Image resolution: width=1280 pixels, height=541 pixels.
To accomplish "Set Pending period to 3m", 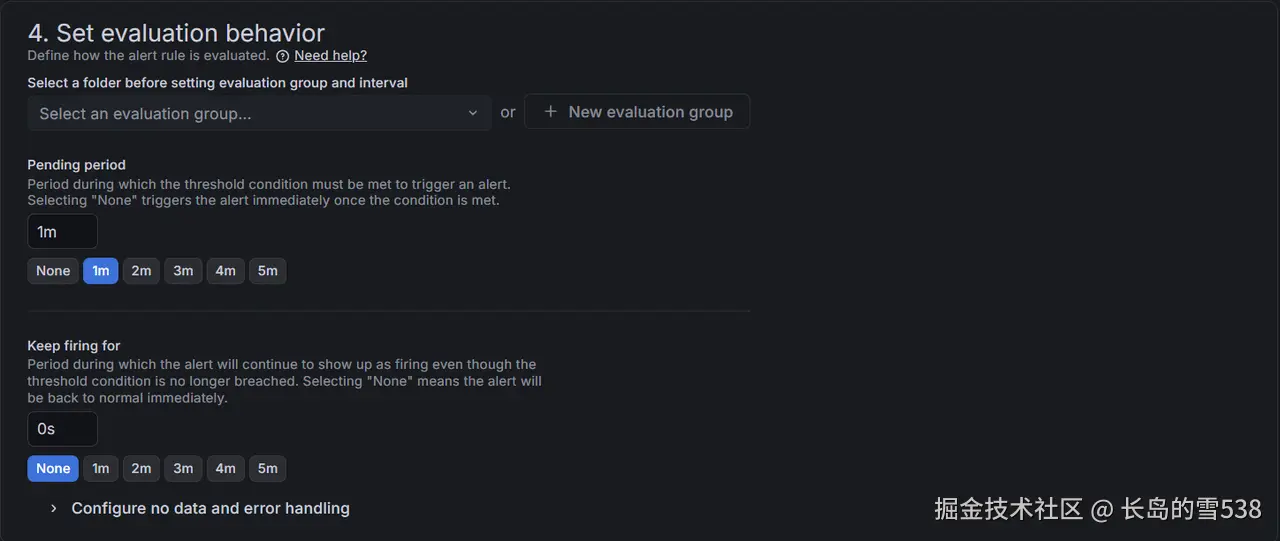I will (183, 271).
